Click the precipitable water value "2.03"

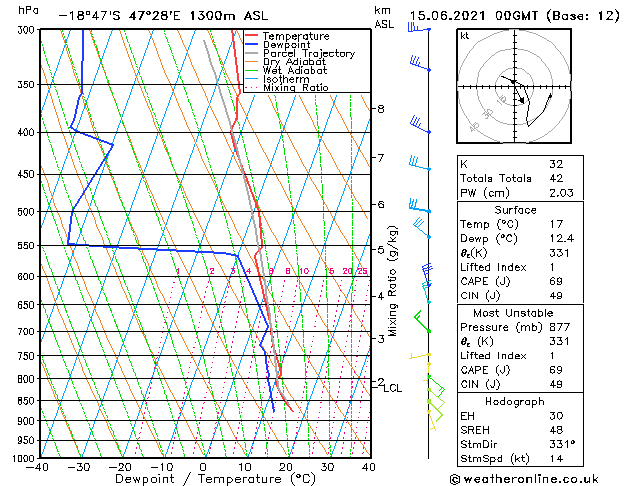561,193
